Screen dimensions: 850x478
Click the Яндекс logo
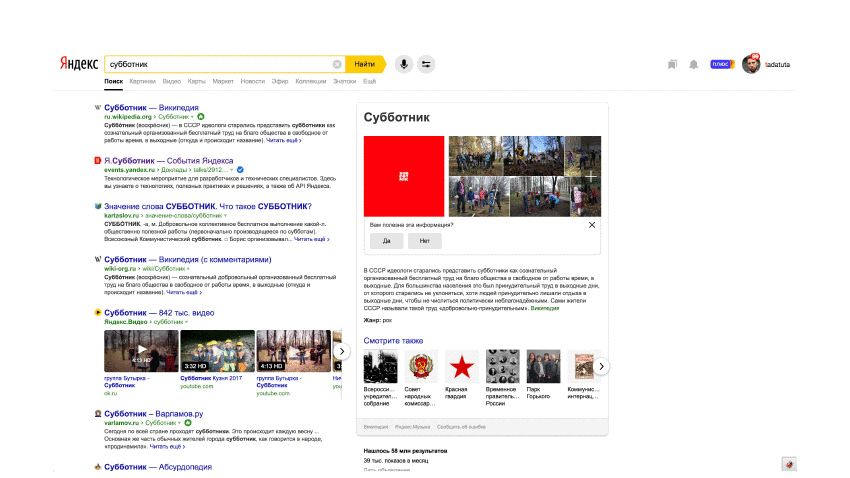pyautogui.click(x=79, y=63)
